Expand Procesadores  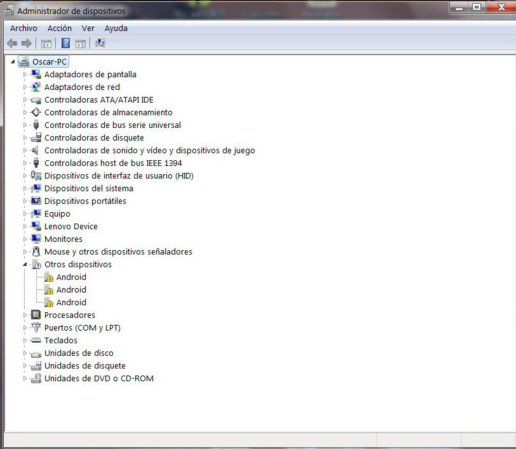25,315
